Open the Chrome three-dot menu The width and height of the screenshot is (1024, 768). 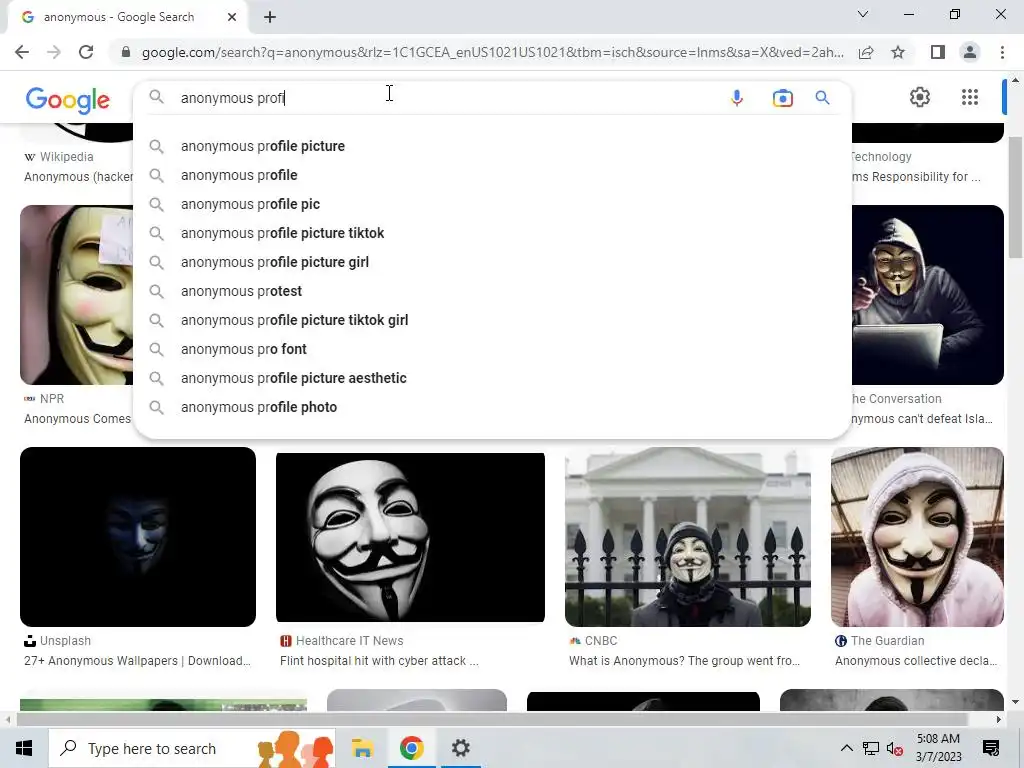click(1002, 52)
